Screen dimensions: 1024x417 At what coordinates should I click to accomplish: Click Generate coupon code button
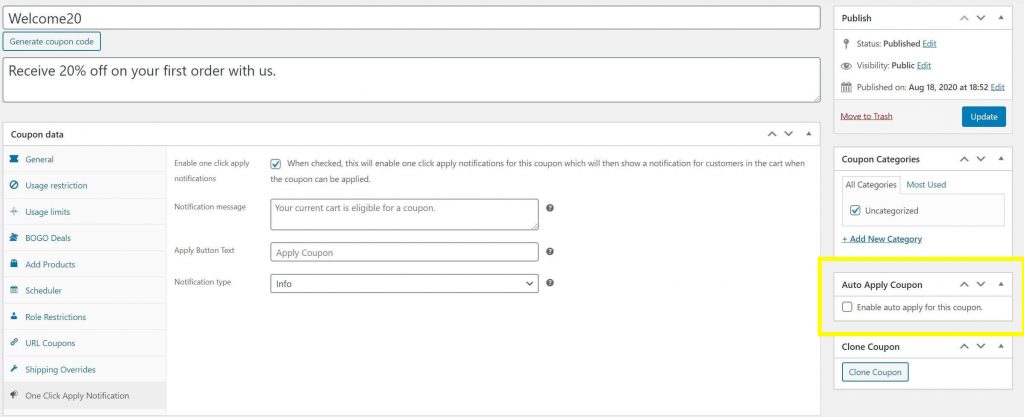(x=52, y=41)
